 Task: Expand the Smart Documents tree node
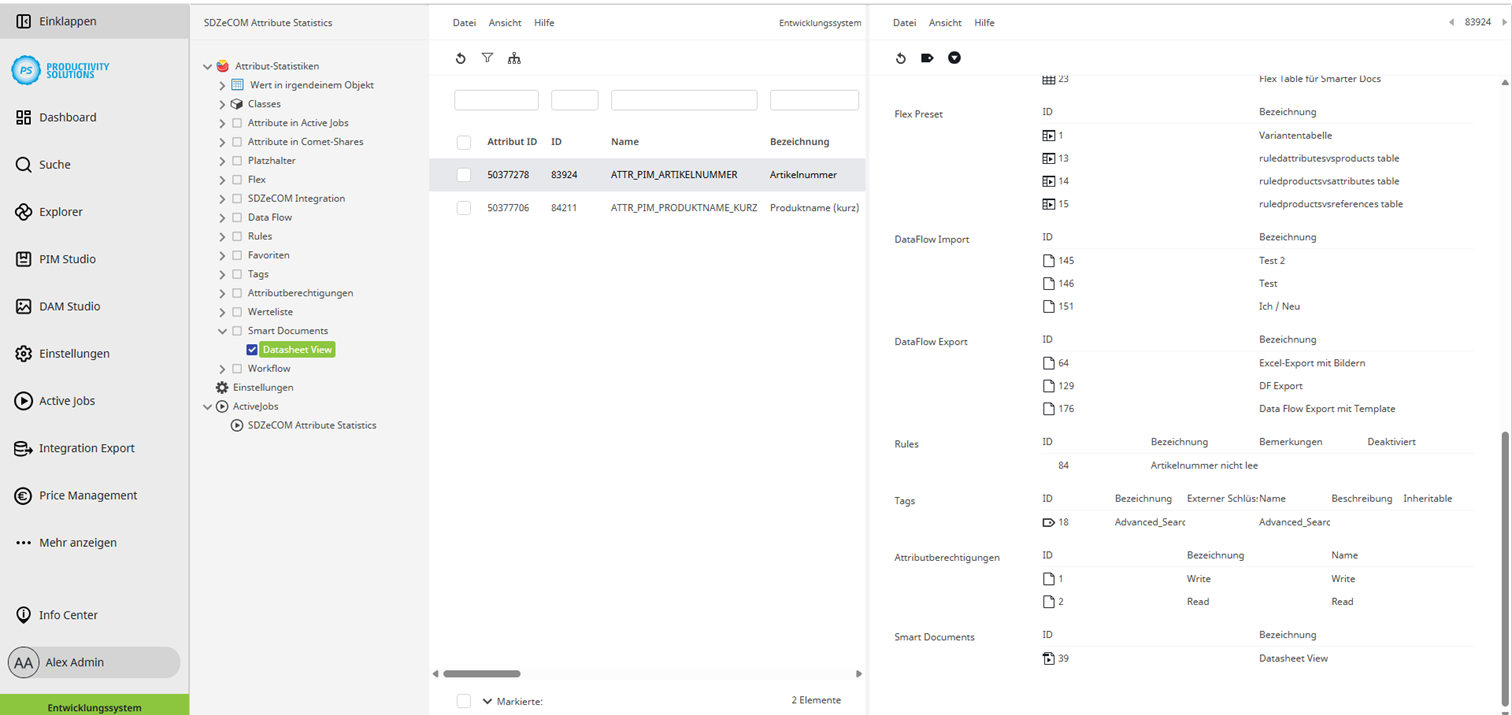(222, 330)
